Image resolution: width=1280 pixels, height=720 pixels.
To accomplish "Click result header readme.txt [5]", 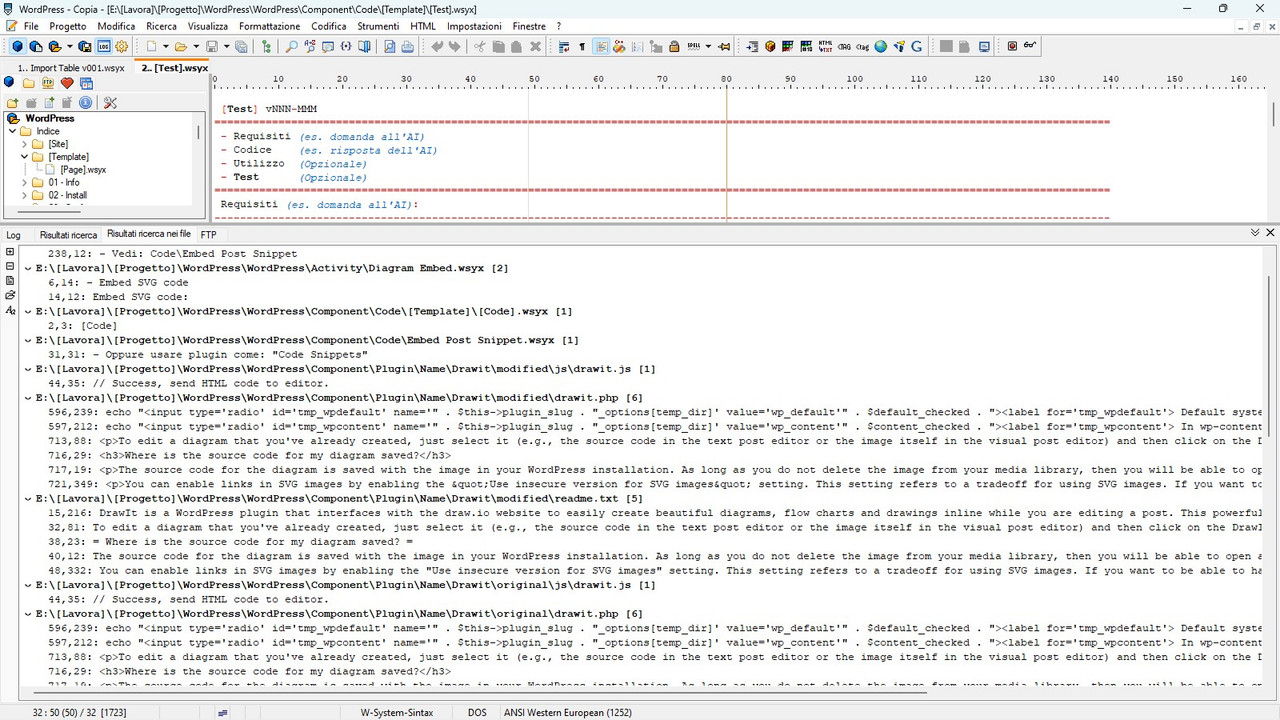I will (340, 499).
